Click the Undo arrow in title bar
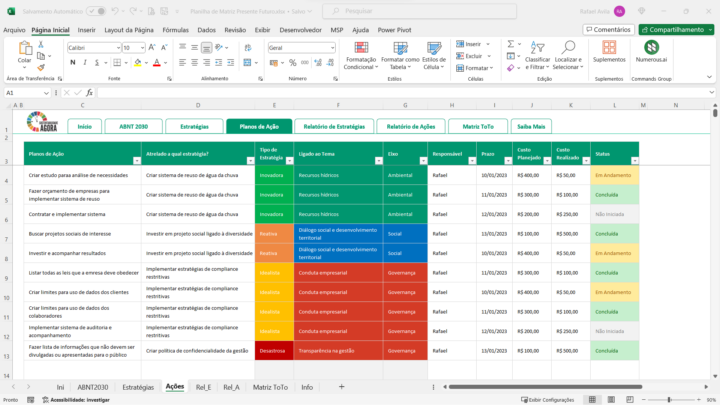 (x=115, y=11)
